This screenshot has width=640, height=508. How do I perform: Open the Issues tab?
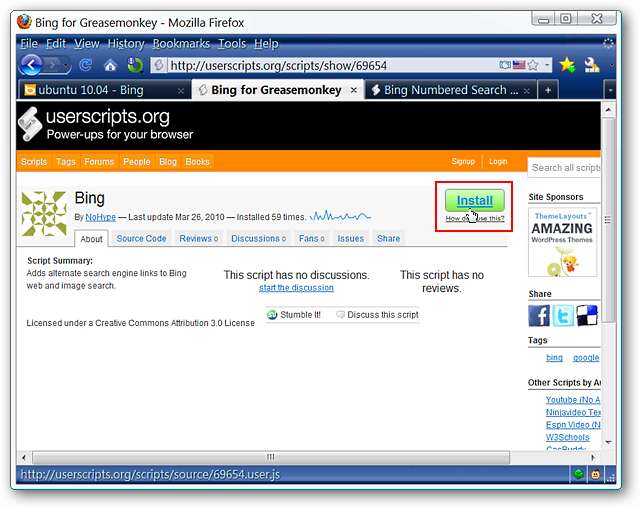point(351,239)
